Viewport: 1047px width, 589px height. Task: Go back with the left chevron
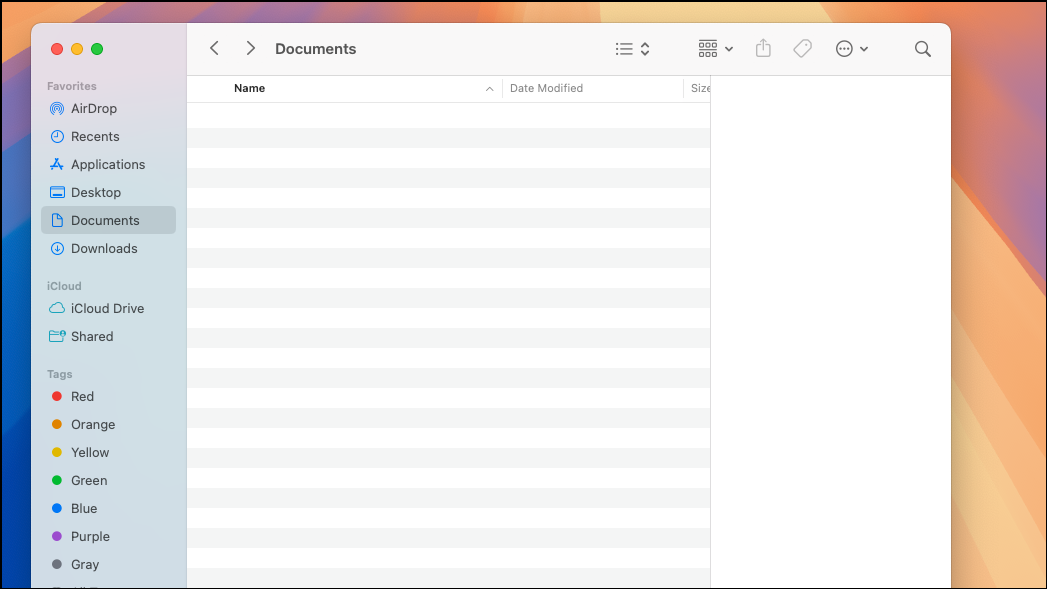tap(214, 49)
